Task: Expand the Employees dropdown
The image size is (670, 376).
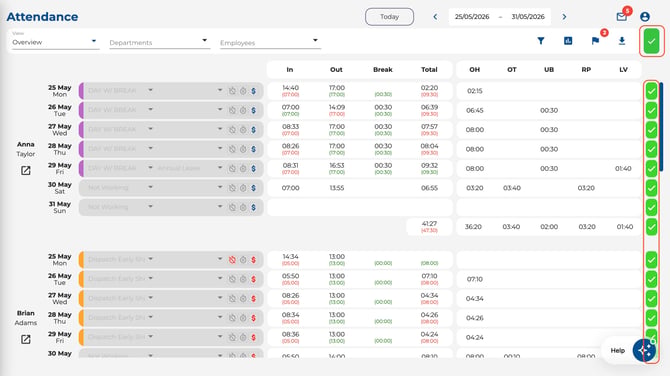Action: 270,42
